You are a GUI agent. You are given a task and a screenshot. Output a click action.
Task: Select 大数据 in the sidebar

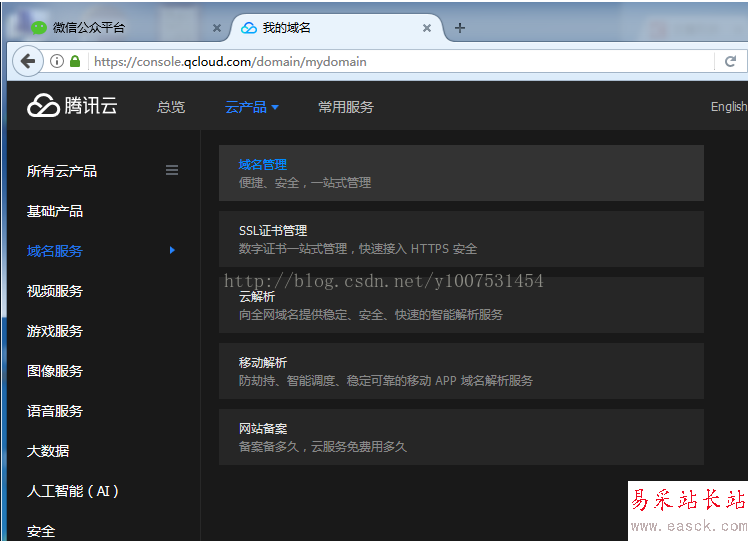point(48,451)
